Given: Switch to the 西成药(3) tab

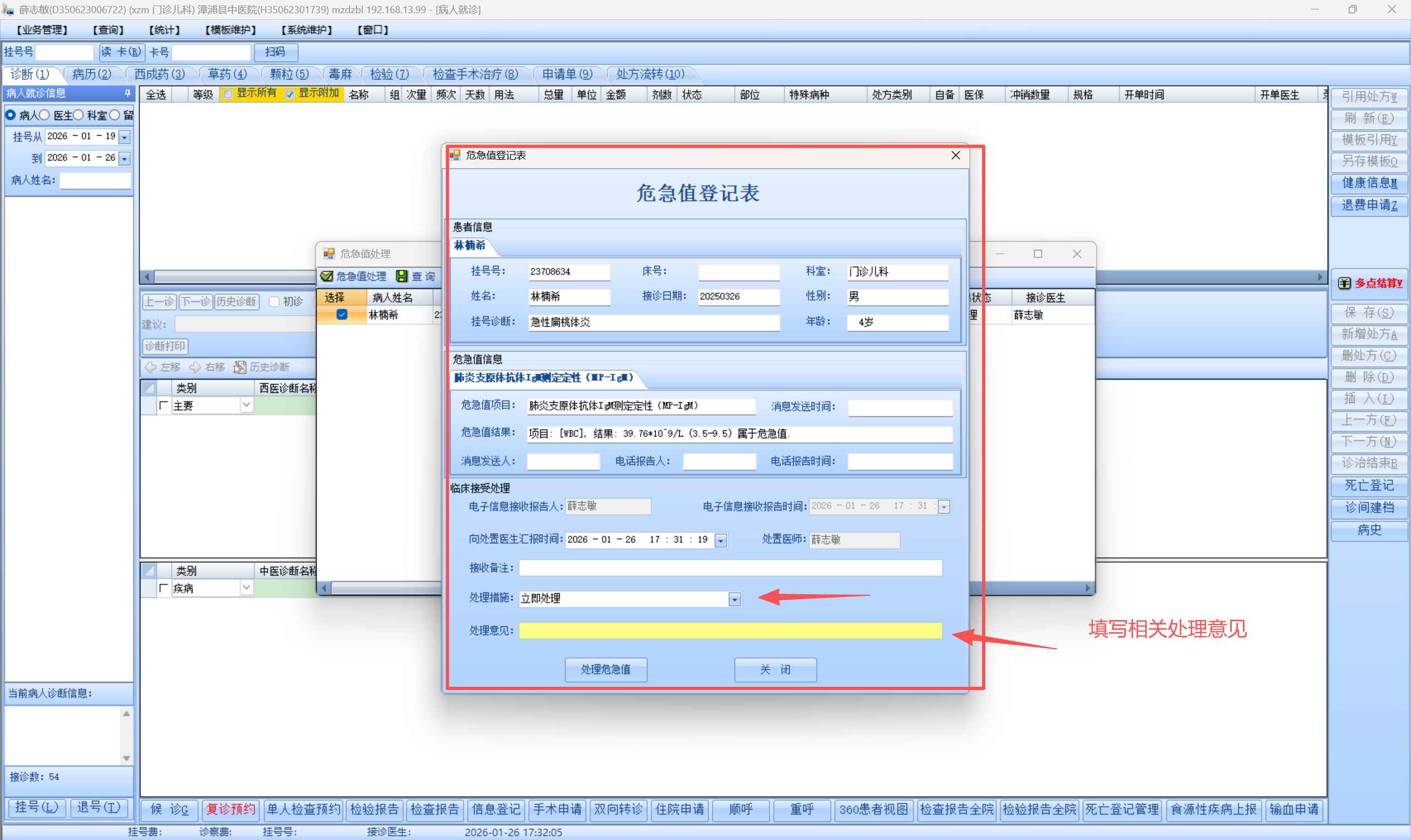Looking at the screenshot, I should 159,74.
